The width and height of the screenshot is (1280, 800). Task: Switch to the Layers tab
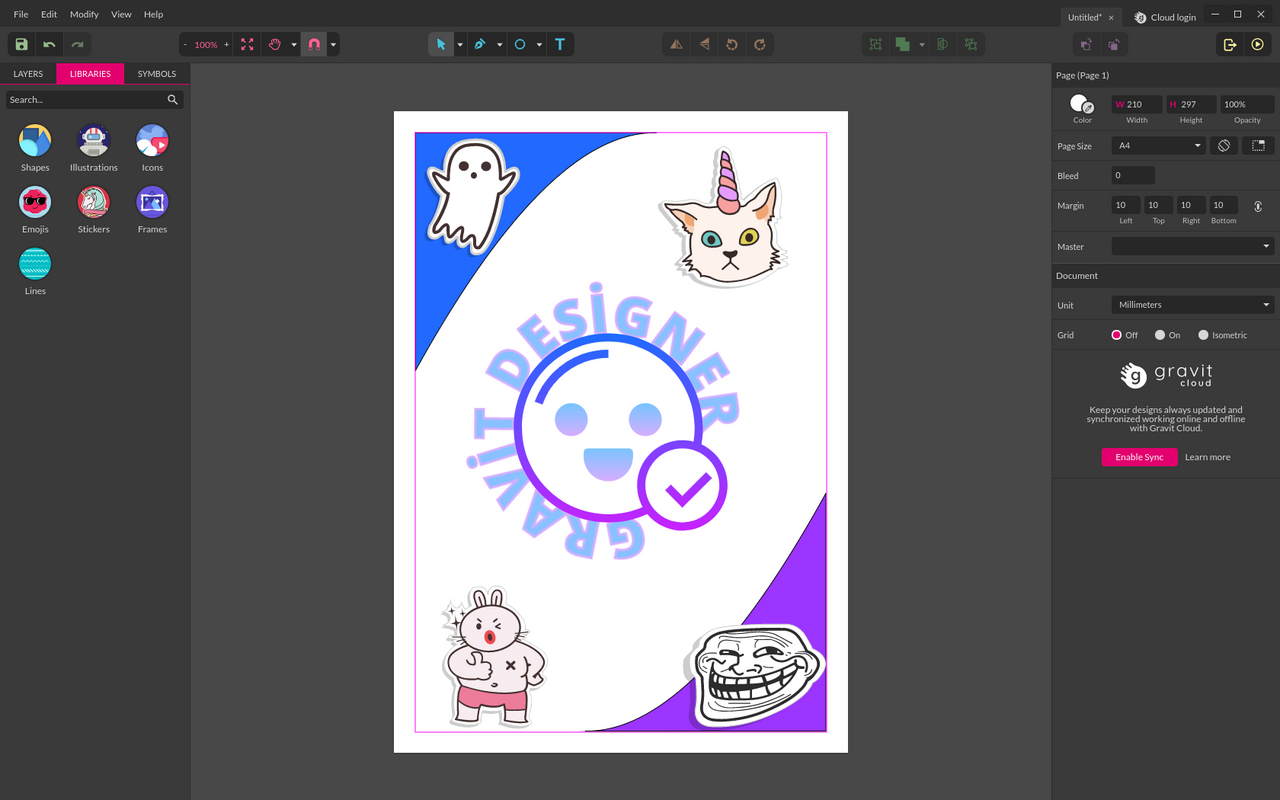coord(28,74)
